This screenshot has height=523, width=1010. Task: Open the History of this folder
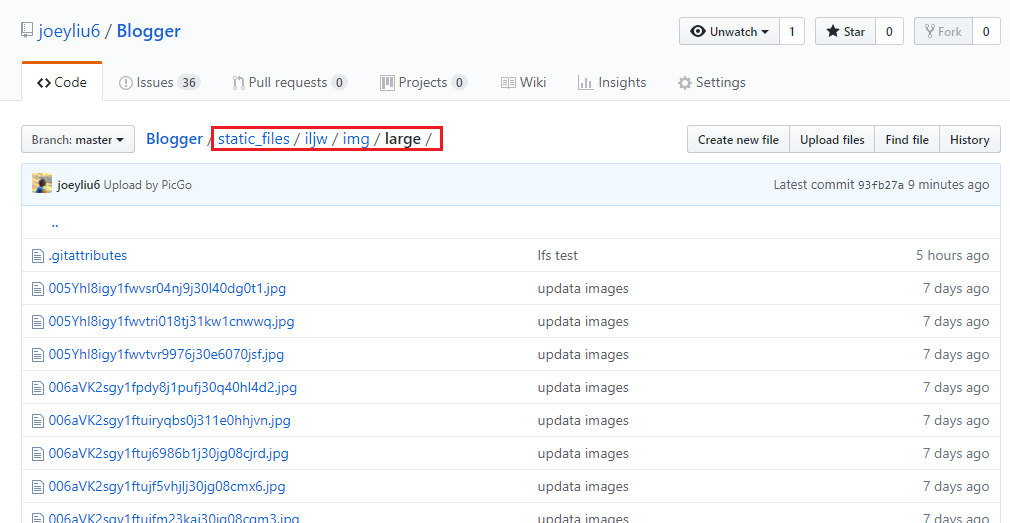969,140
